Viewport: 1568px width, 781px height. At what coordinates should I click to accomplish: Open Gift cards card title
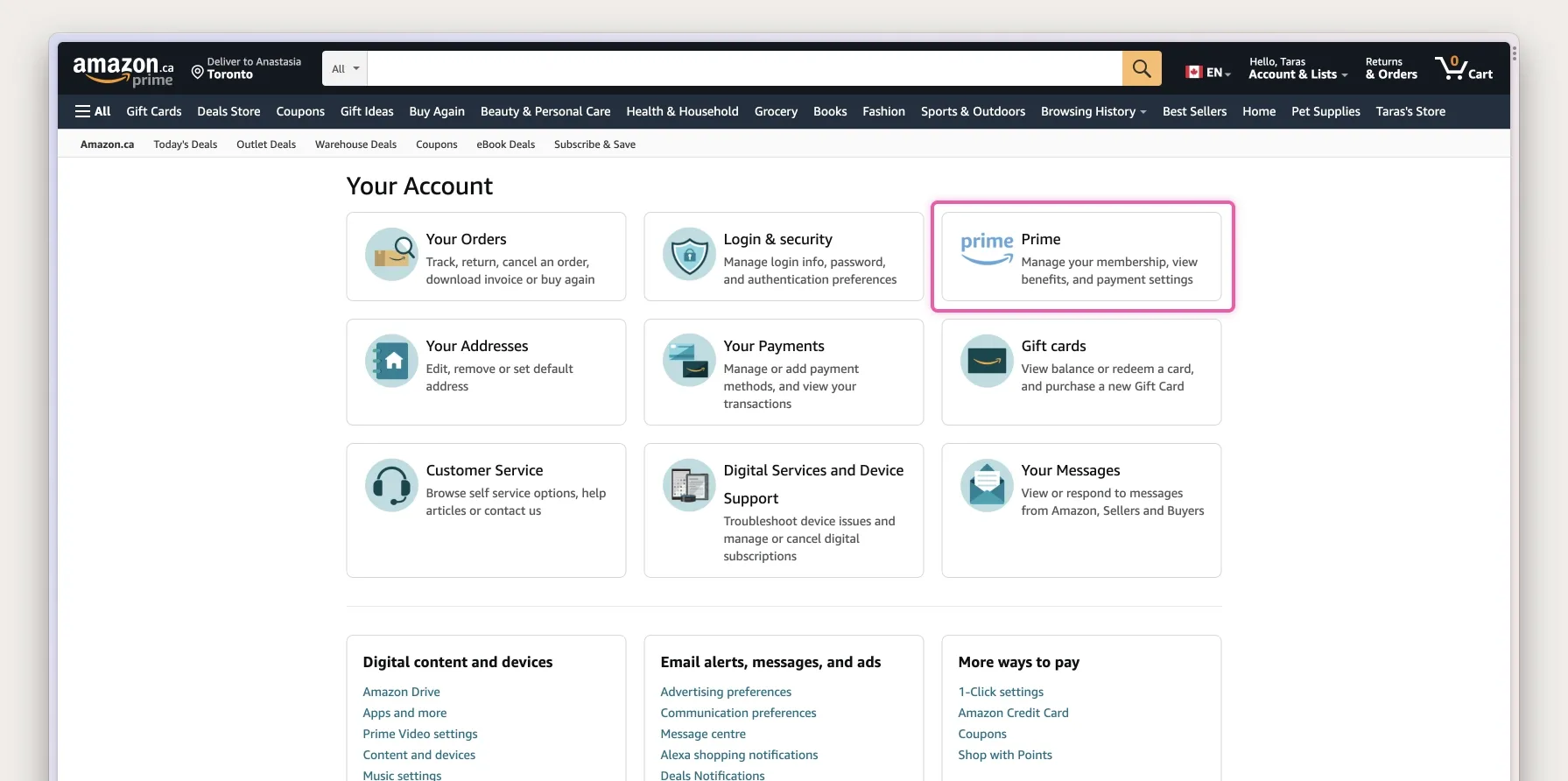tap(1053, 346)
